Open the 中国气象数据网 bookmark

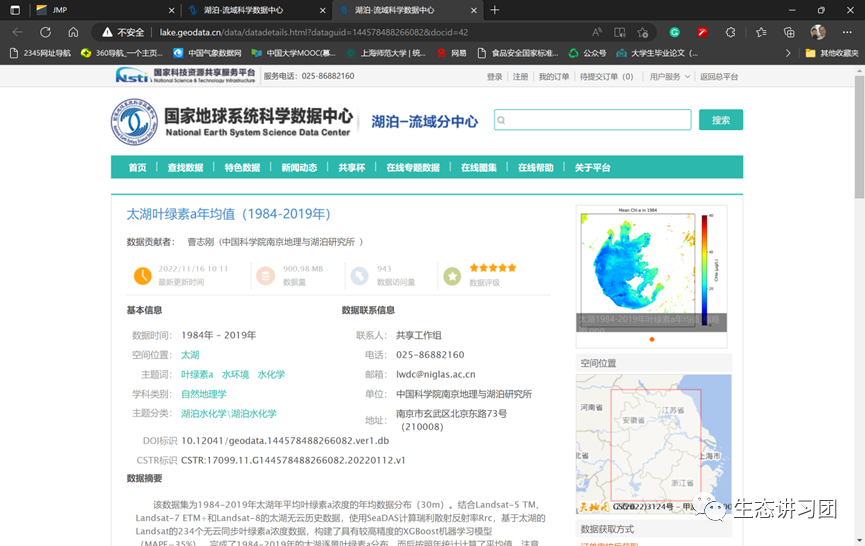point(207,53)
